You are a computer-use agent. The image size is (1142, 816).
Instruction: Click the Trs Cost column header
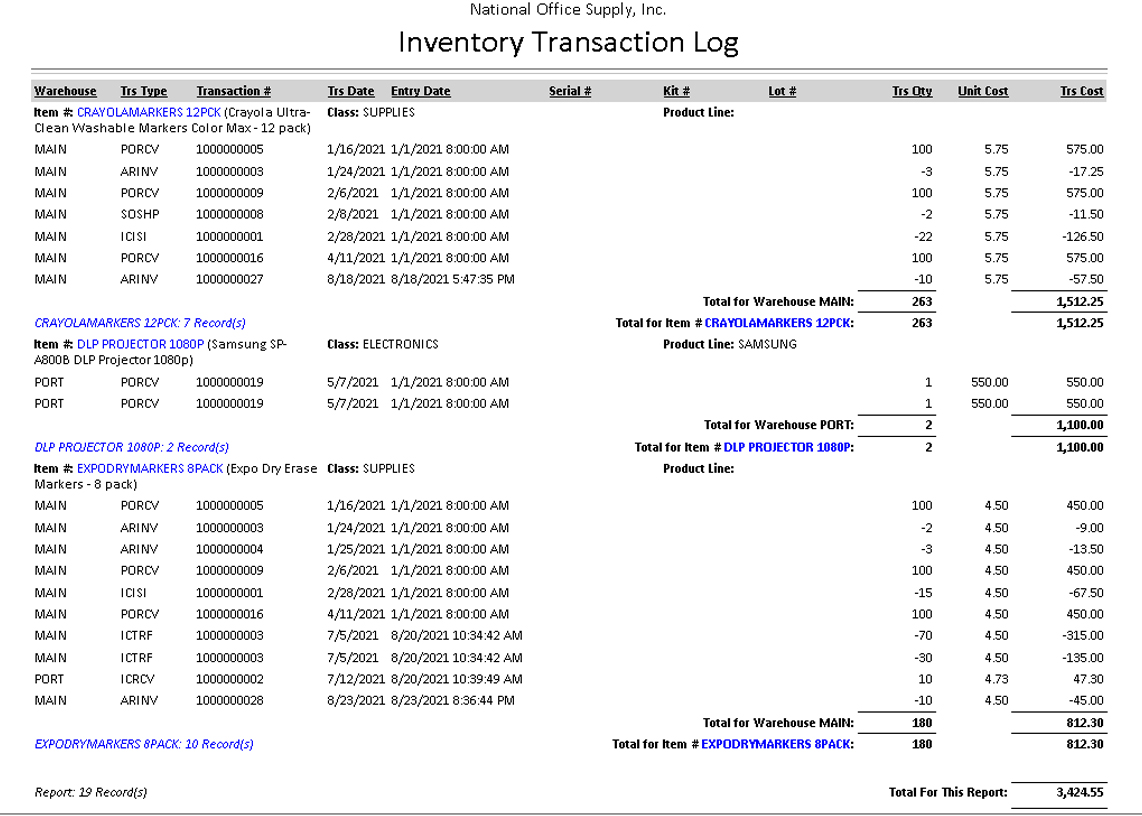tap(1081, 91)
